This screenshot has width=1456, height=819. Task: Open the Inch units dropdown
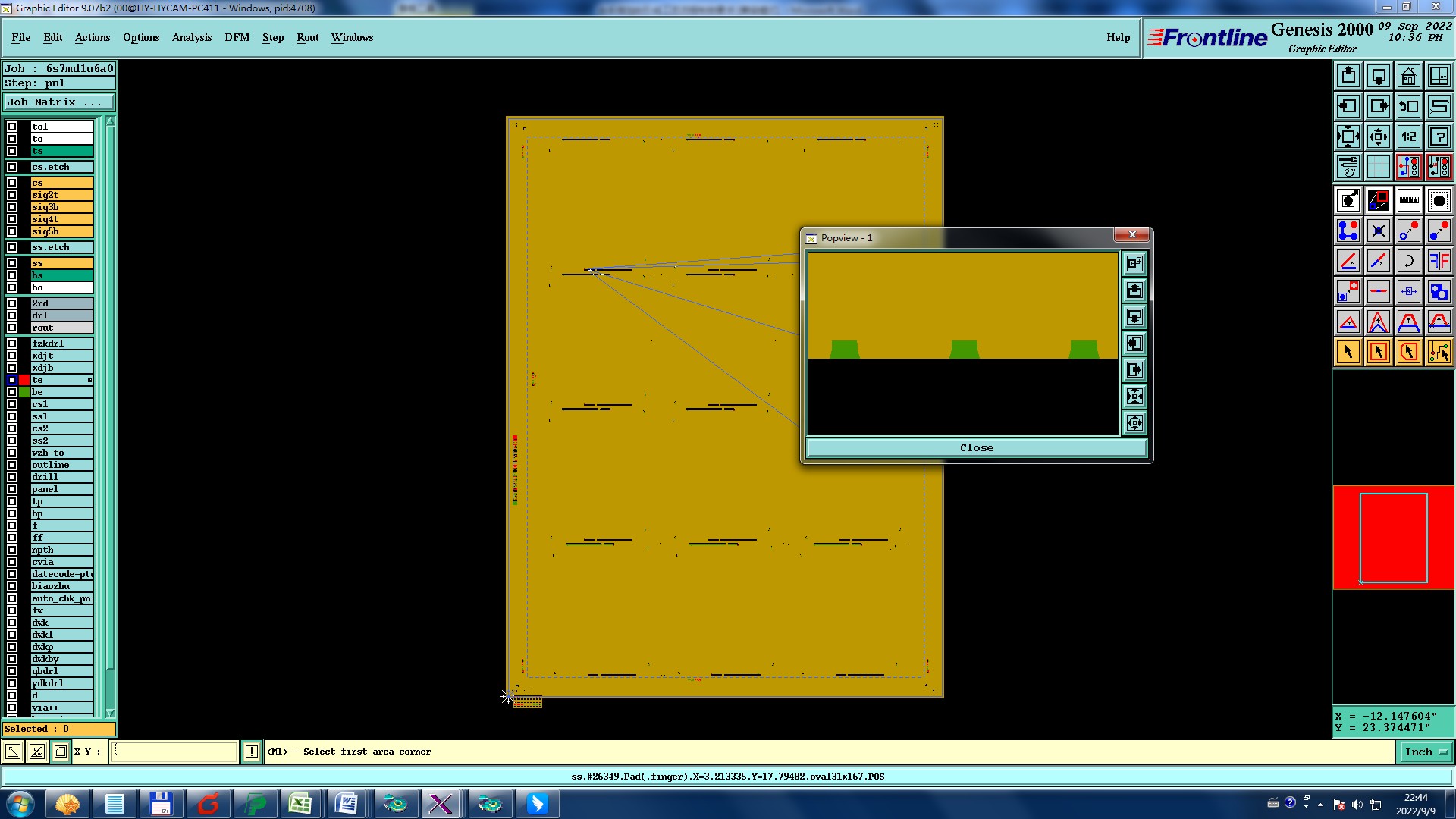pyautogui.click(x=1425, y=752)
